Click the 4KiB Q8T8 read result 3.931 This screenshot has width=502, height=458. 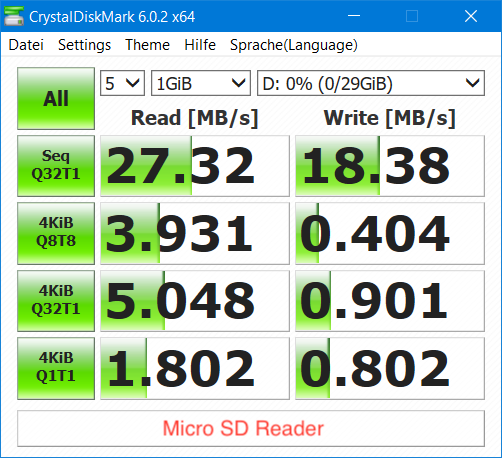coord(195,233)
